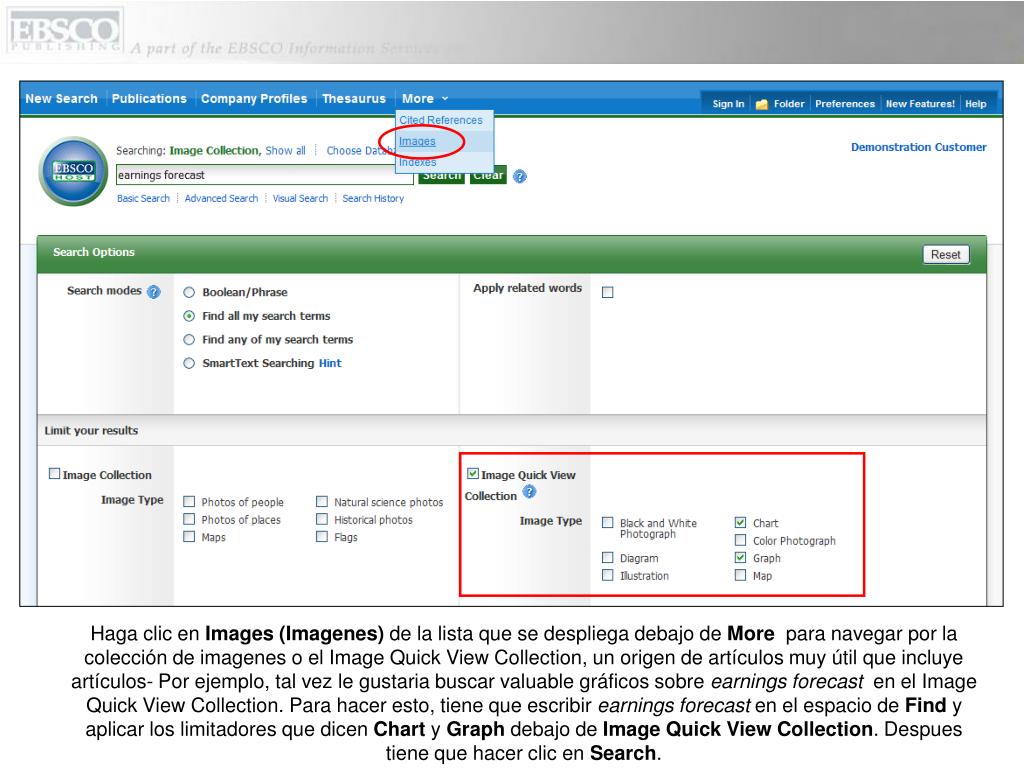
Task: Click the Show all databases link
Action: 285,151
